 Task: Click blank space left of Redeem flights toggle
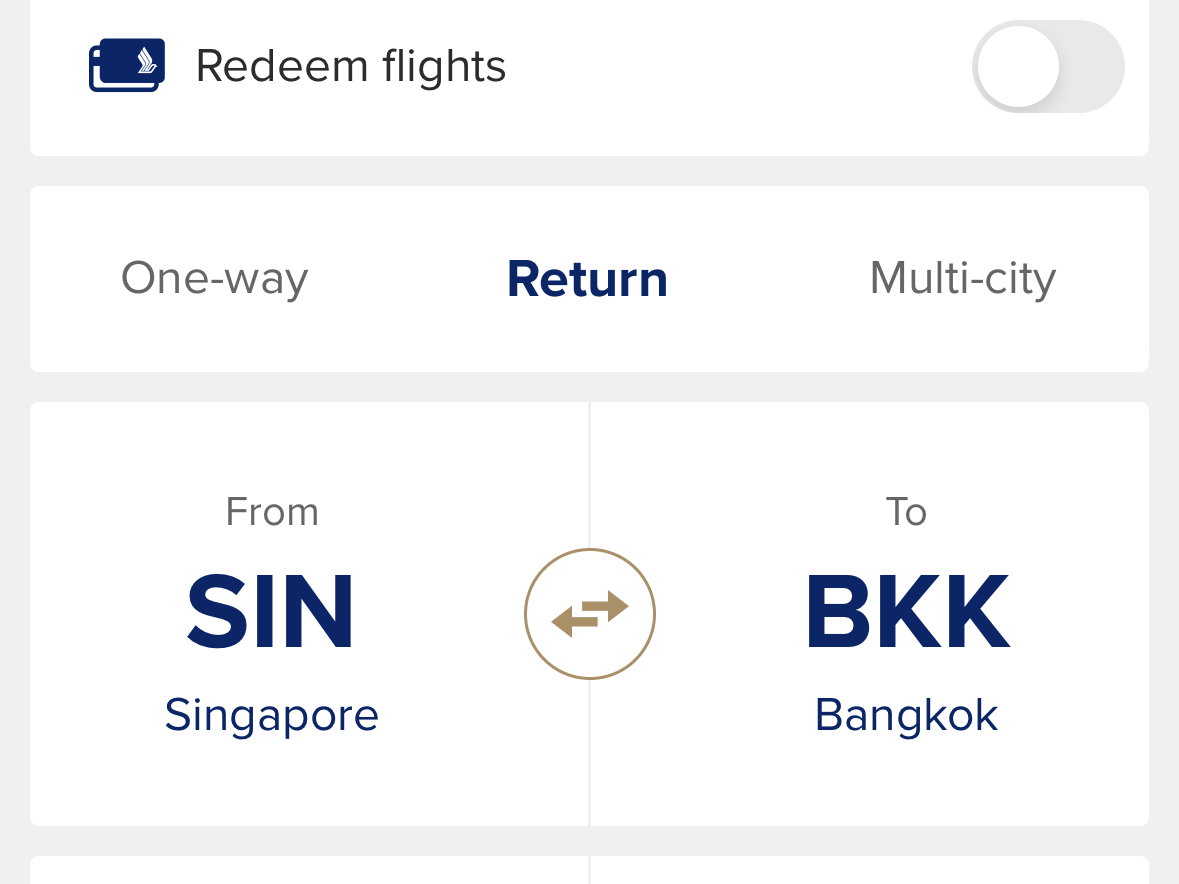point(740,67)
